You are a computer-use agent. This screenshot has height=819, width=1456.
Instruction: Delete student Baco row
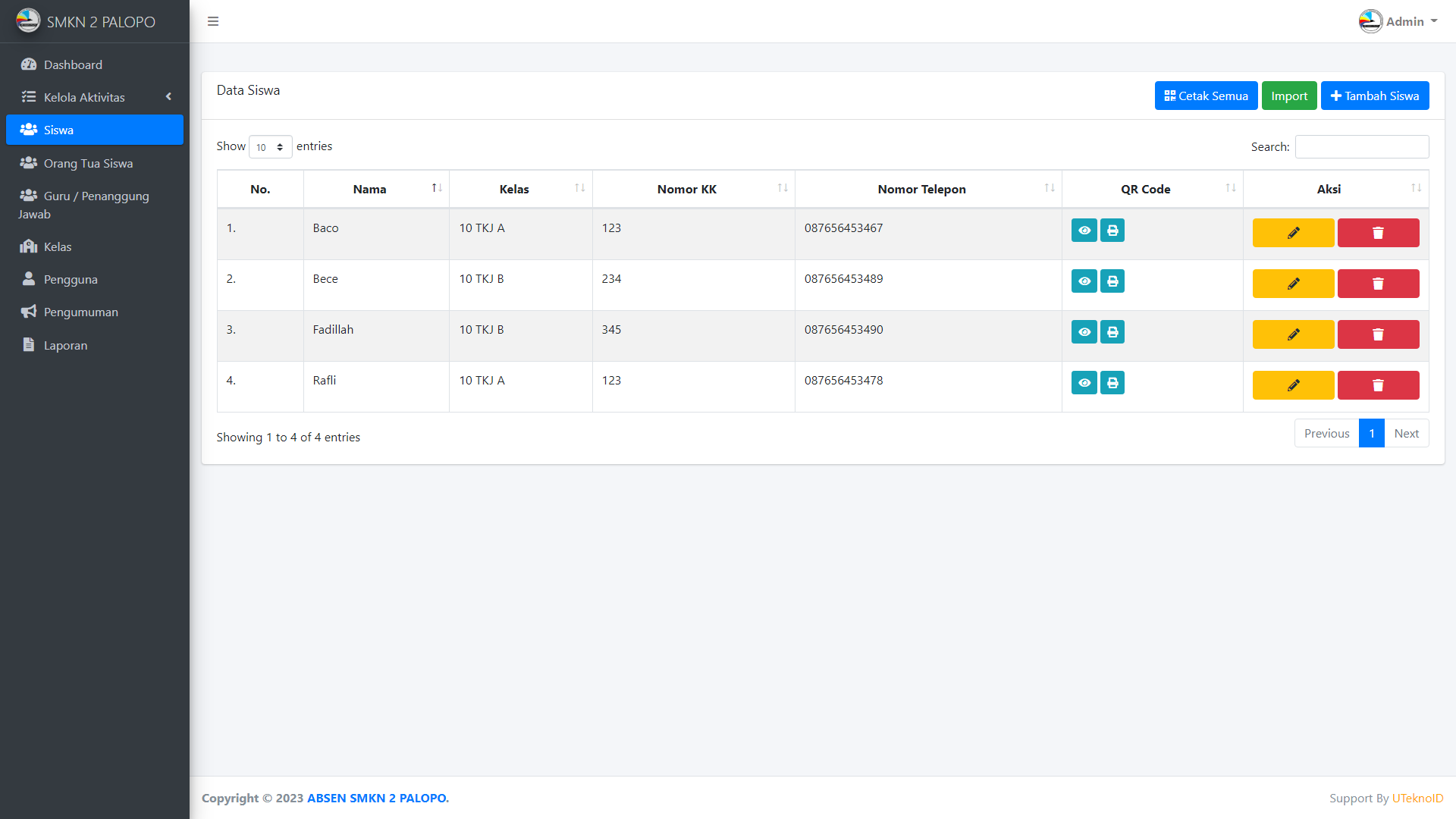pyautogui.click(x=1378, y=233)
